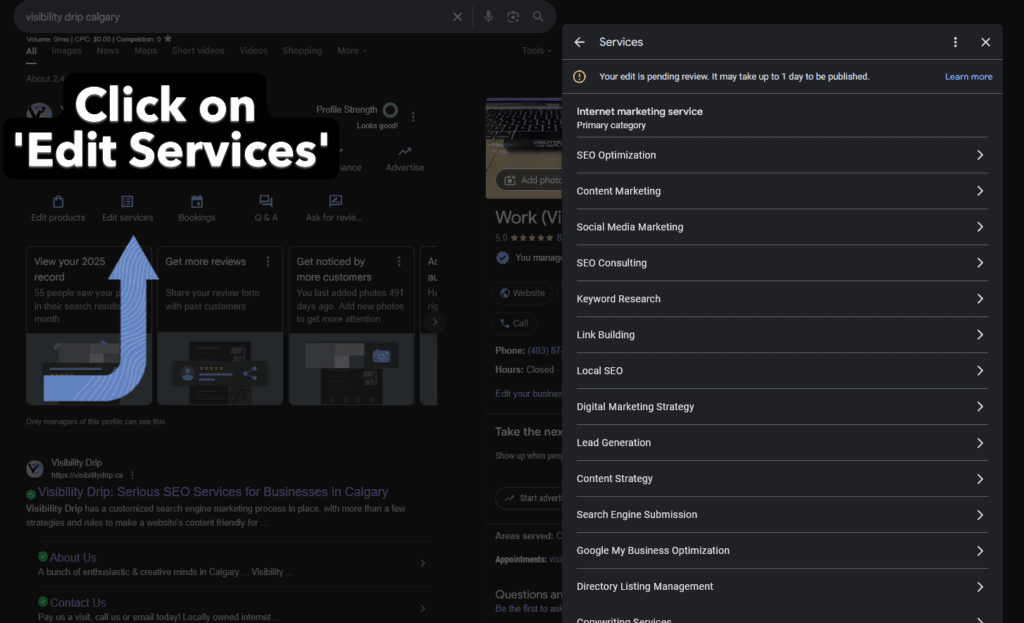Screen dimensions: 1024x623
Task: Select the Search Engine Submission row
Action: tap(782, 515)
